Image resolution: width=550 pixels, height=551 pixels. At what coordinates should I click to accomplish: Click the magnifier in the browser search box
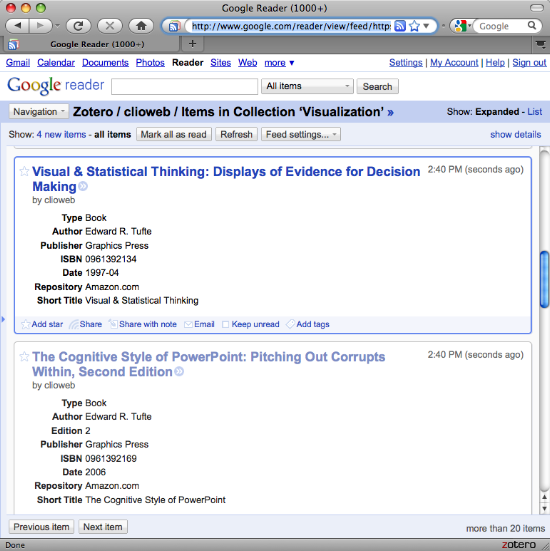pyautogui.click(x=532, y=25)
